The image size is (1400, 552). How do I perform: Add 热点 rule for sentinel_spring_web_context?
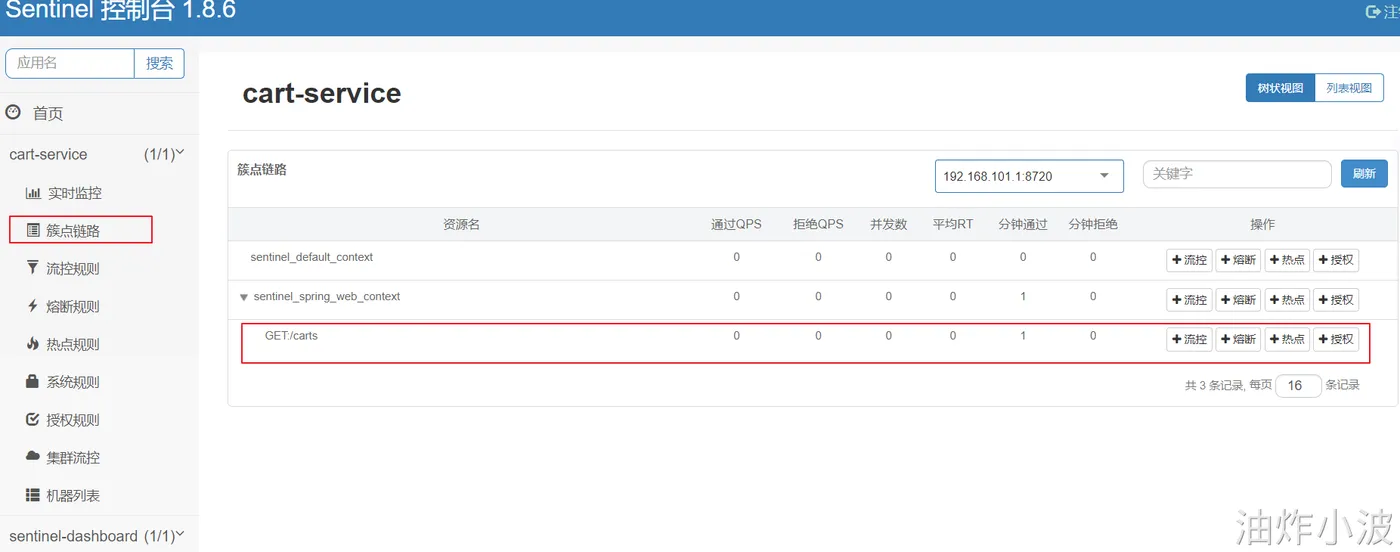pos(1287,300)
